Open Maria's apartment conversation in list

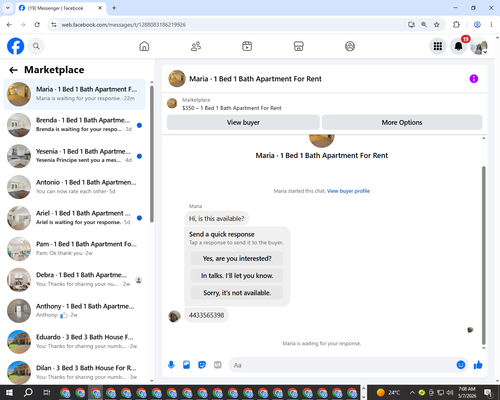pos(74,94)
